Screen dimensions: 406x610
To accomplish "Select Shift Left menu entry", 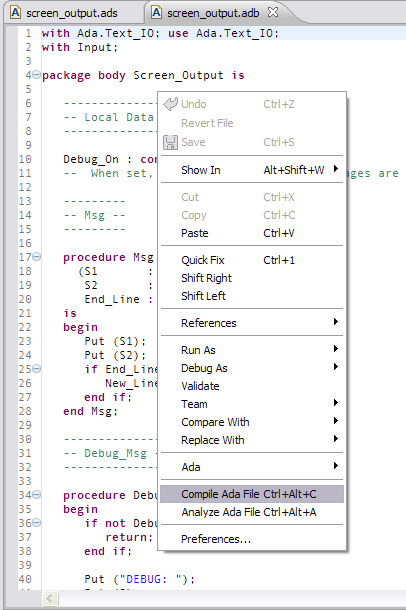I will pos(252,296).
